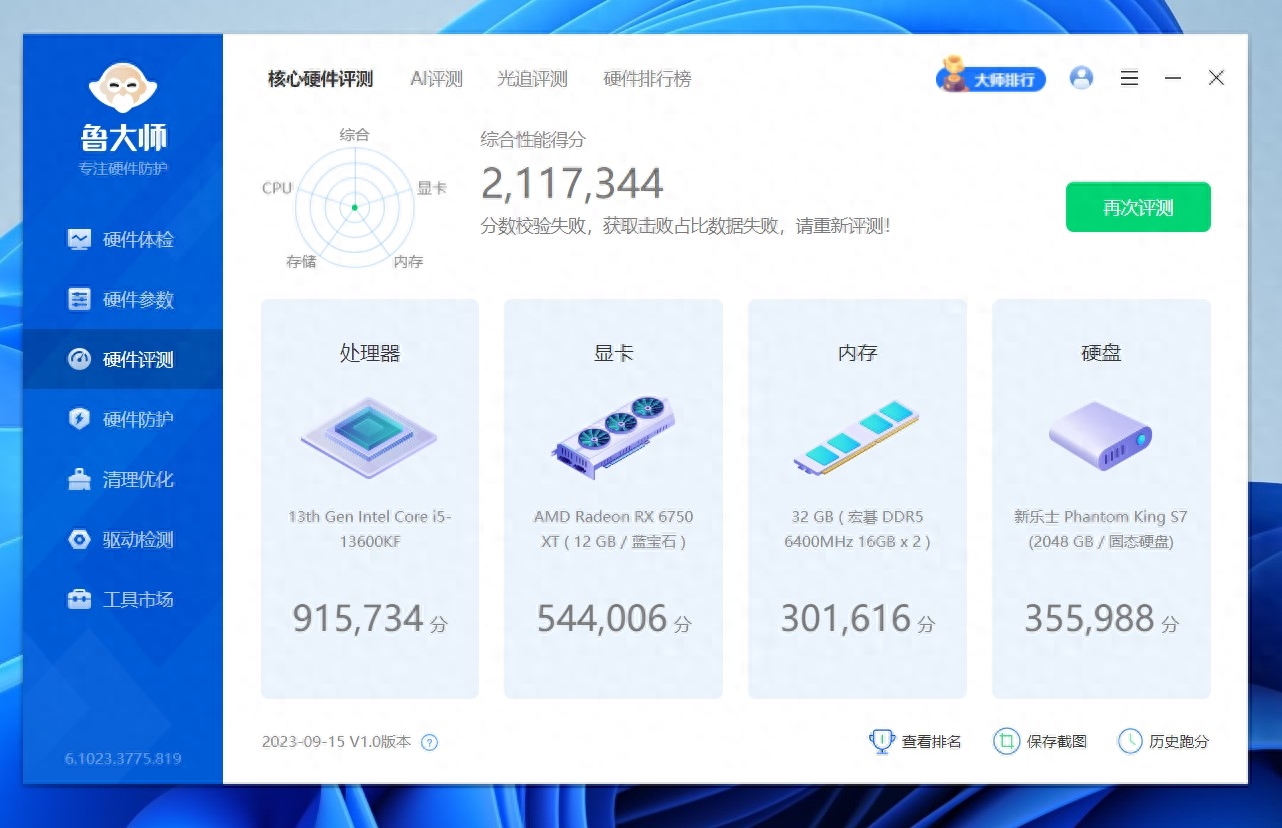Screen dimensions: 1282x828
Task: Click 32 GB 宏碁 DDR5 memory text
Action: pos(857,529)
